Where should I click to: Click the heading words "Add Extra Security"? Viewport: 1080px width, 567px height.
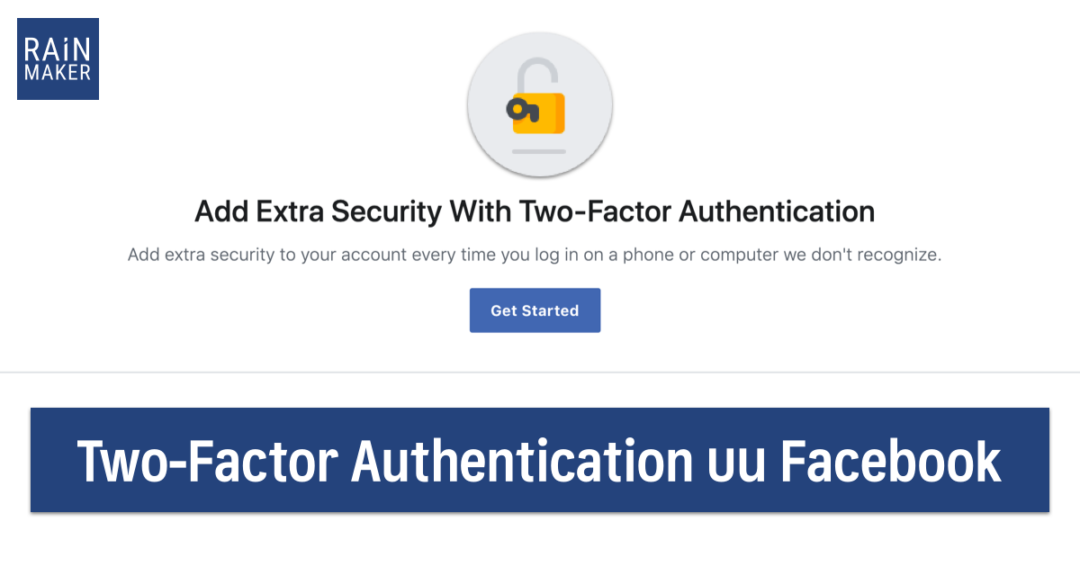(x=318, y=212)
